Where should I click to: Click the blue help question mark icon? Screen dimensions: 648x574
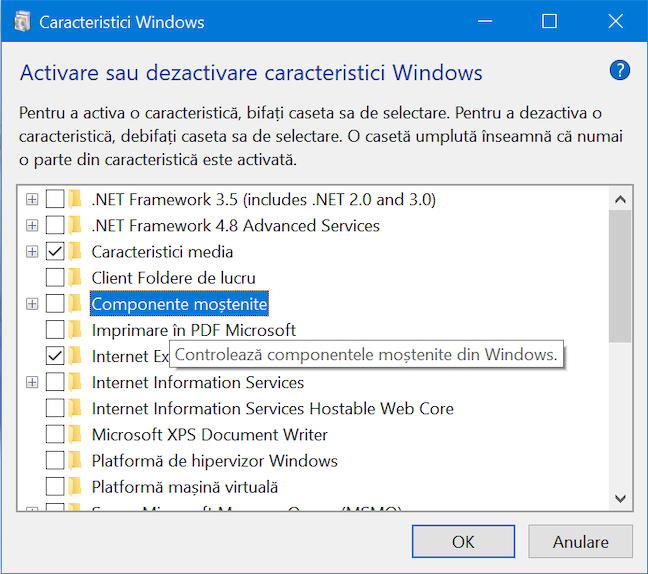pyautogui.click(x=619, y=70)
